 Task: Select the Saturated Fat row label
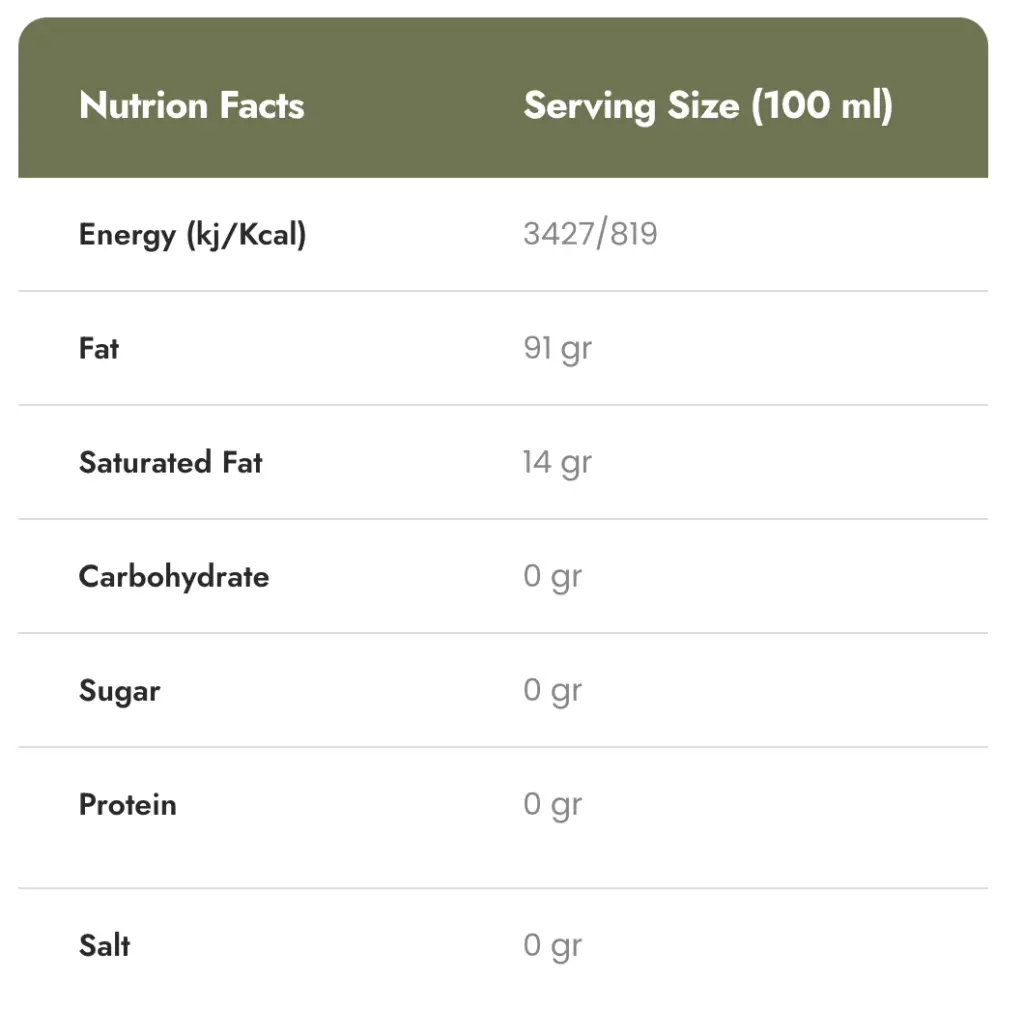coord(170,463)
